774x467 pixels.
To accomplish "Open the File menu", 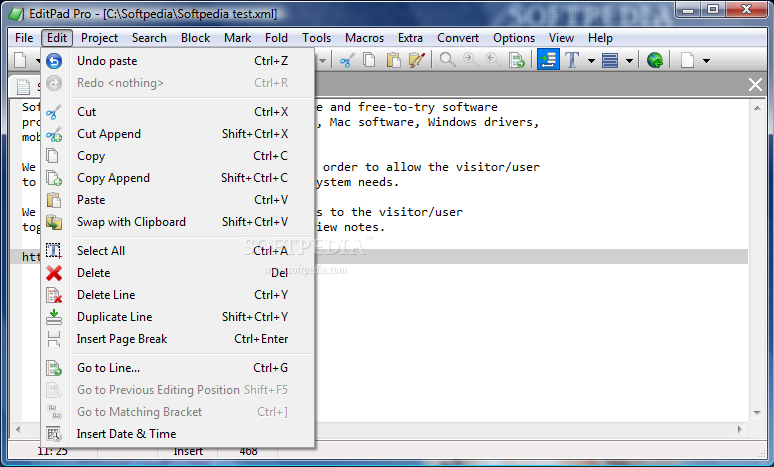I will (x=24, y=38).
